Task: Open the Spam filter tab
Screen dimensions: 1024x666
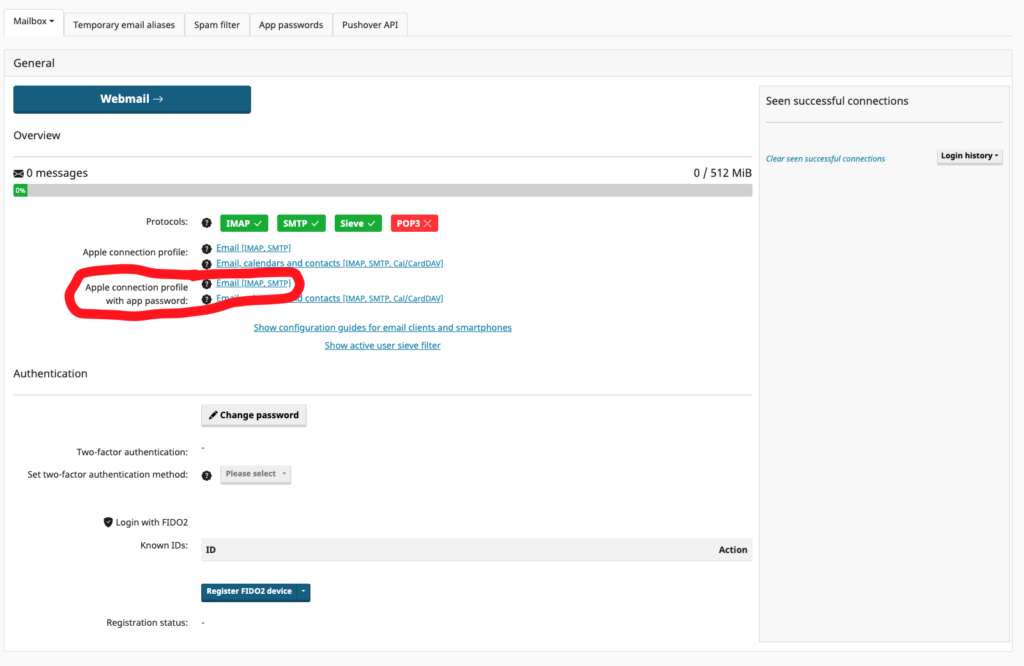Action: coord(217,25)
